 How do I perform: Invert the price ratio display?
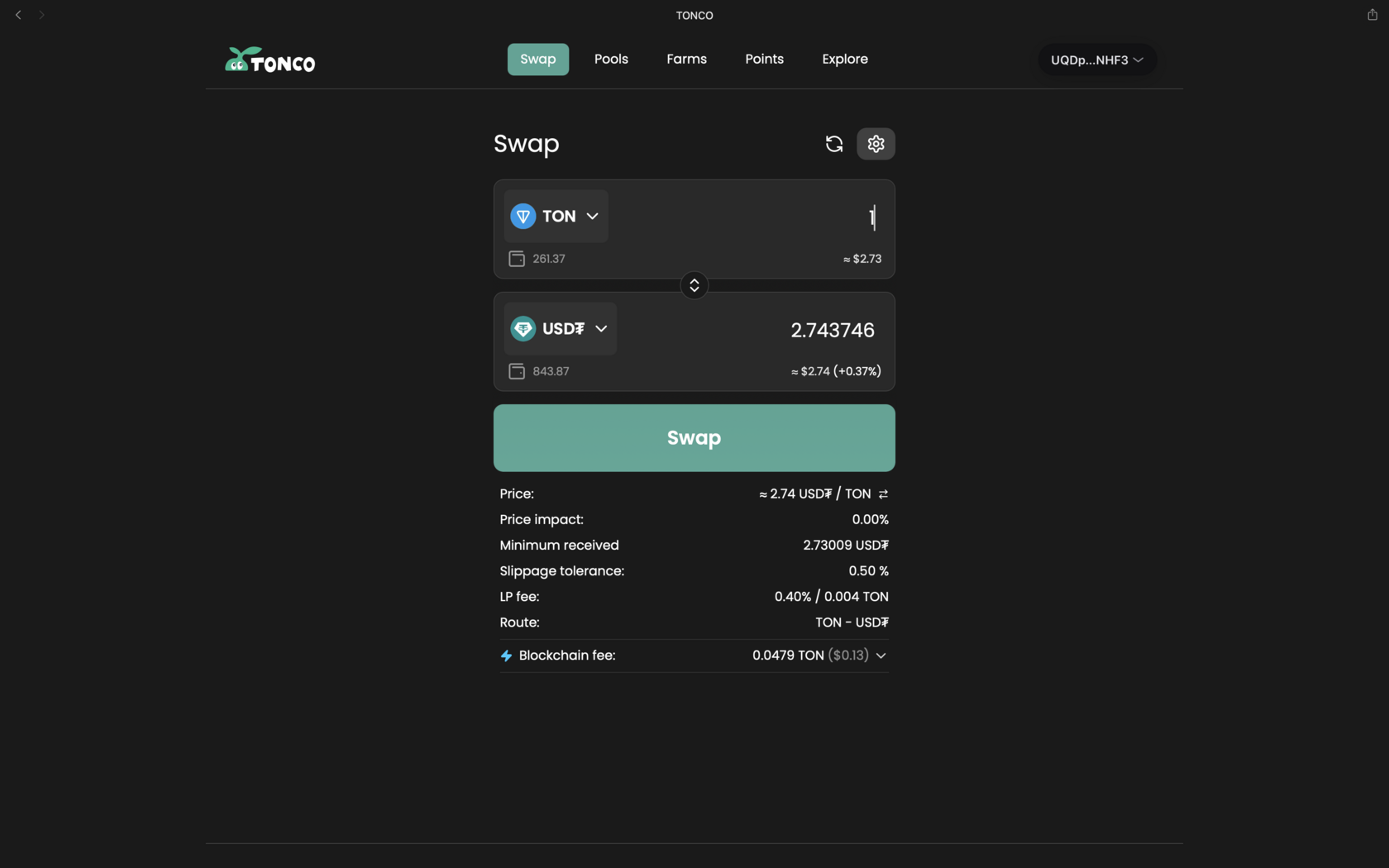click(883, 494)
